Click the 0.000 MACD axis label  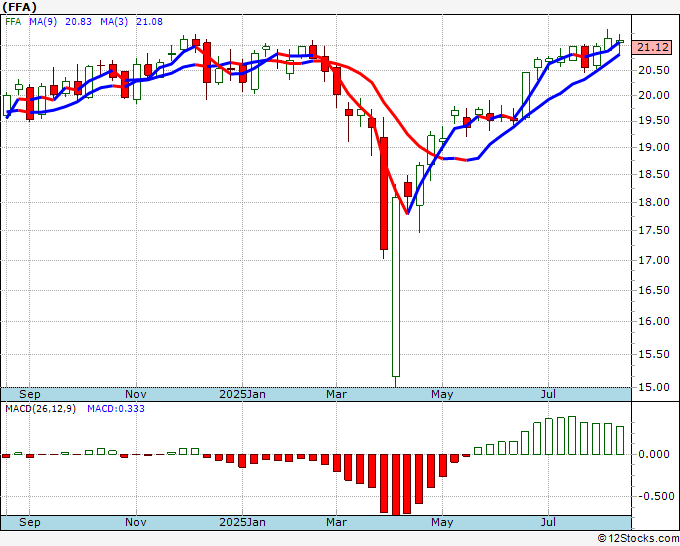pos(654,454)
